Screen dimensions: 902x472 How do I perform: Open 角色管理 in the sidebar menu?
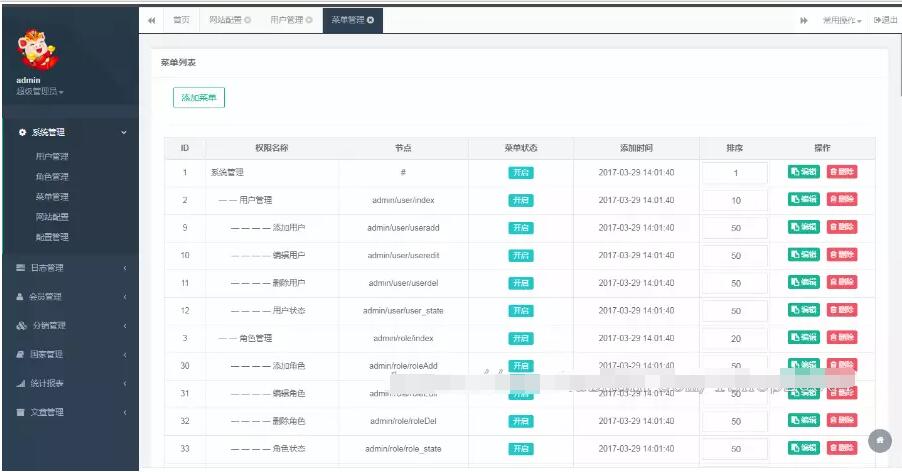(x=52, y=176)
